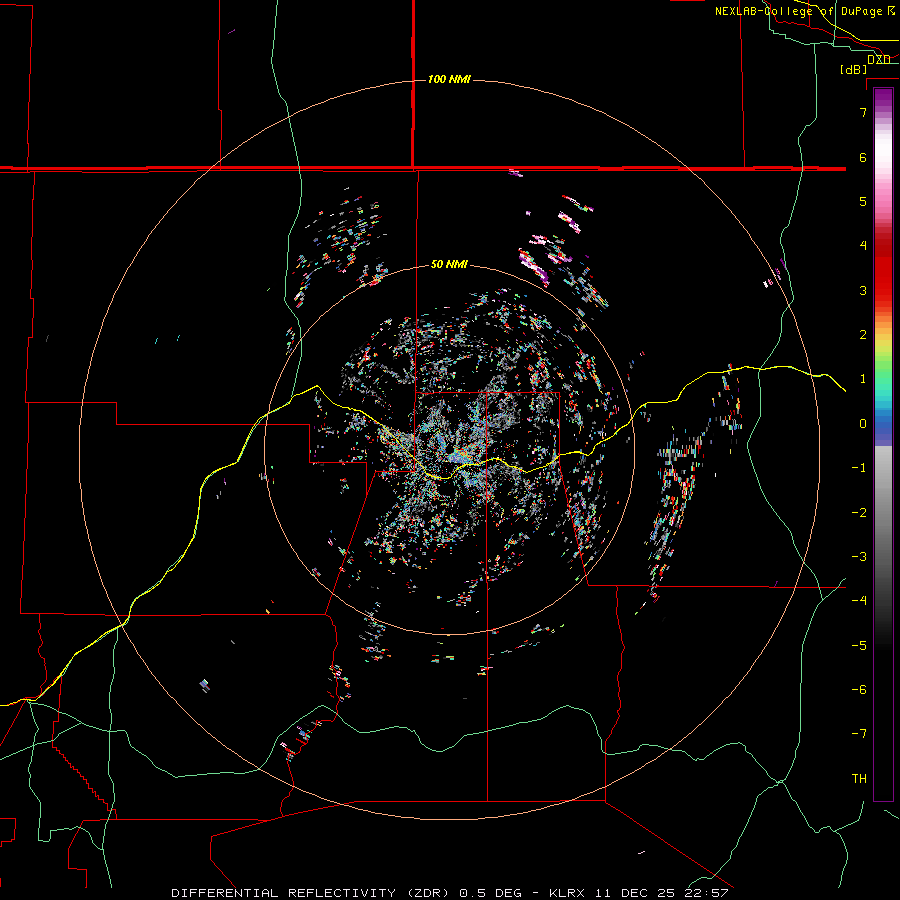This screenshot has width=900, height=900.
Task: Click the -6 value on color scale
Action: (x=859, y=690)
